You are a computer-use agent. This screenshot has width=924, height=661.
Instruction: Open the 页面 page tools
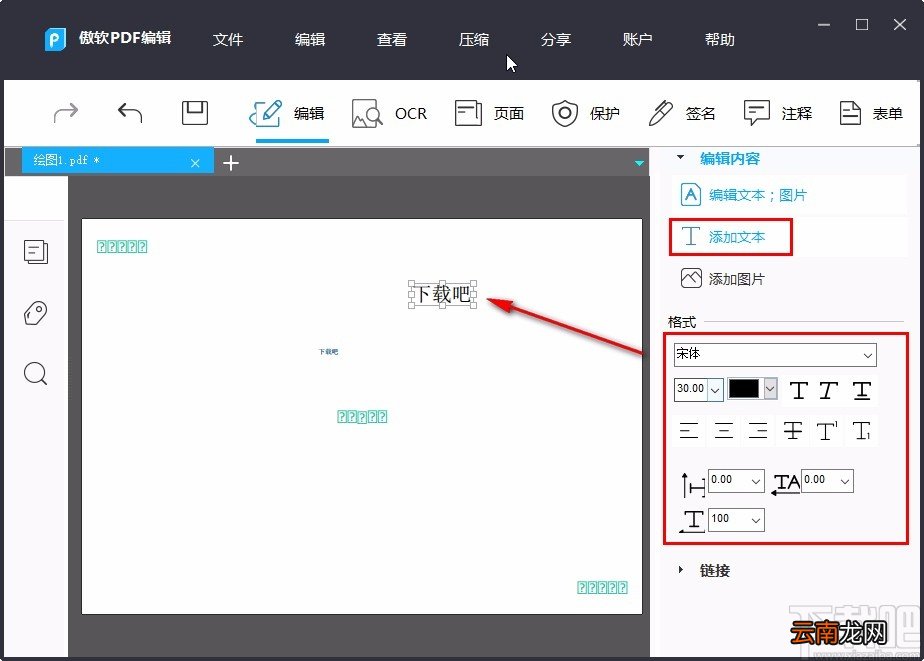point(489,113)
